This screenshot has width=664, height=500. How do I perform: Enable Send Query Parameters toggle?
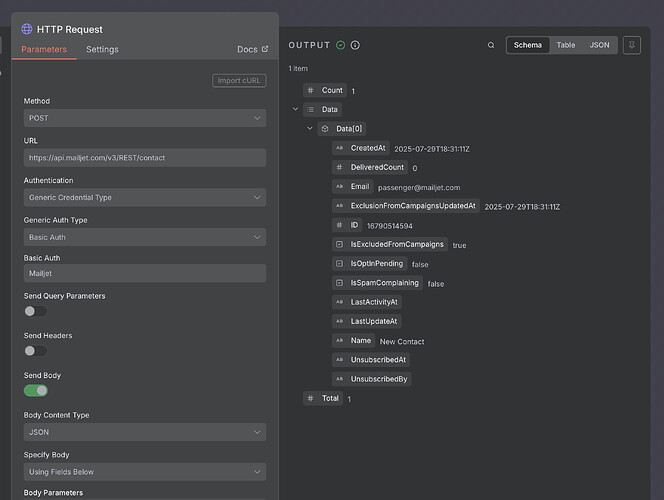point(36,311)
